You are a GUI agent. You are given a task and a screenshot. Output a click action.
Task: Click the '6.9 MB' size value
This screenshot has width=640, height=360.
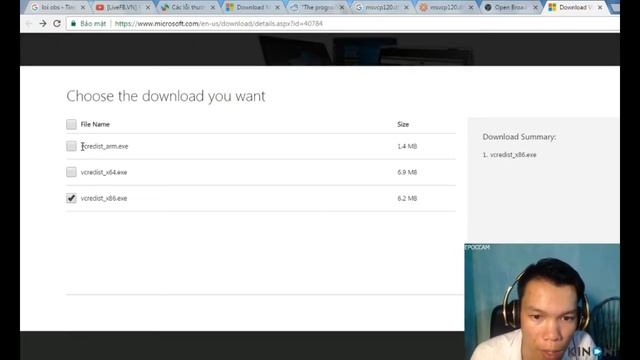point(407,172)
